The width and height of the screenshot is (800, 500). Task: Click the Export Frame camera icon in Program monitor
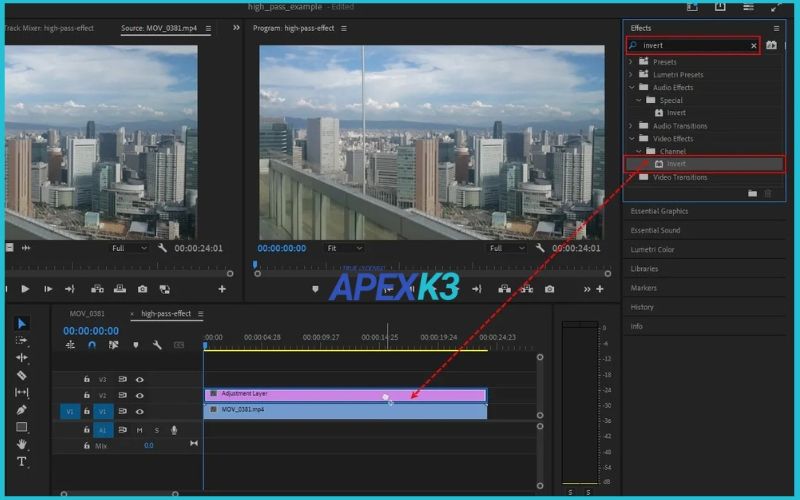click(549, 289)
